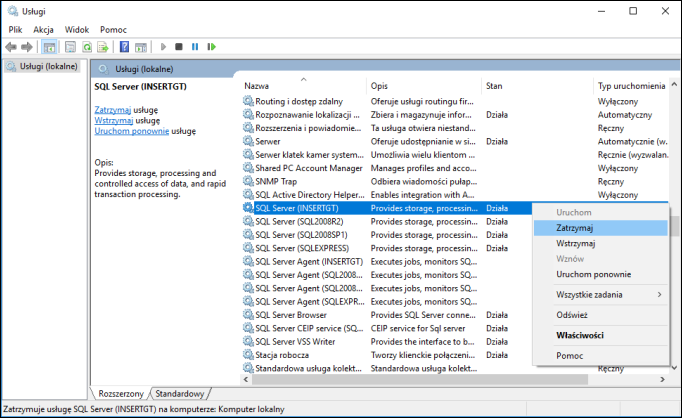Click the Wstrzymaj usługę link
Screen dimensions: 682x418
pyautogui.click(x=114, y=120)
